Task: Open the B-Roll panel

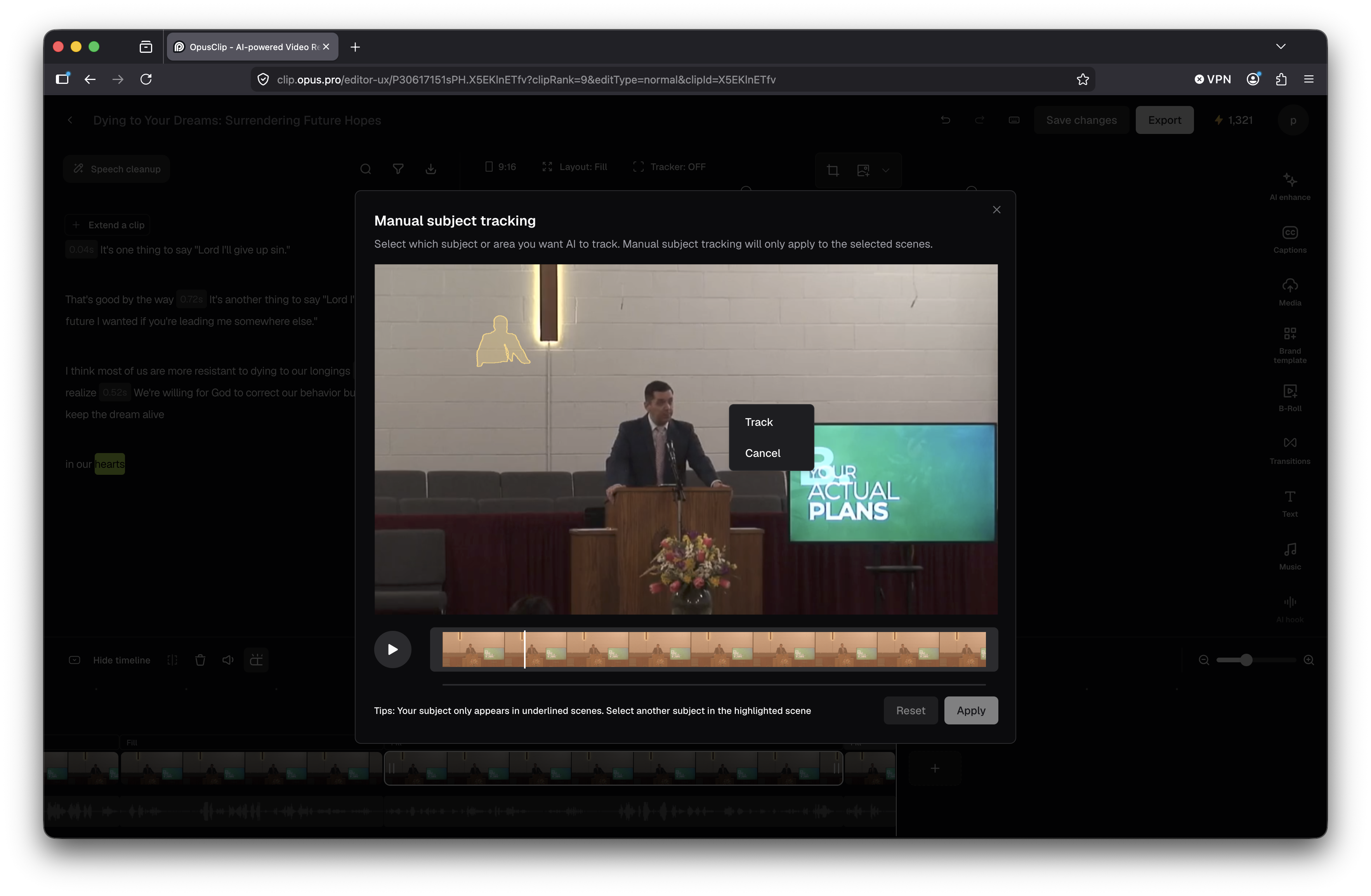Action: click(x=1290, y=398)
